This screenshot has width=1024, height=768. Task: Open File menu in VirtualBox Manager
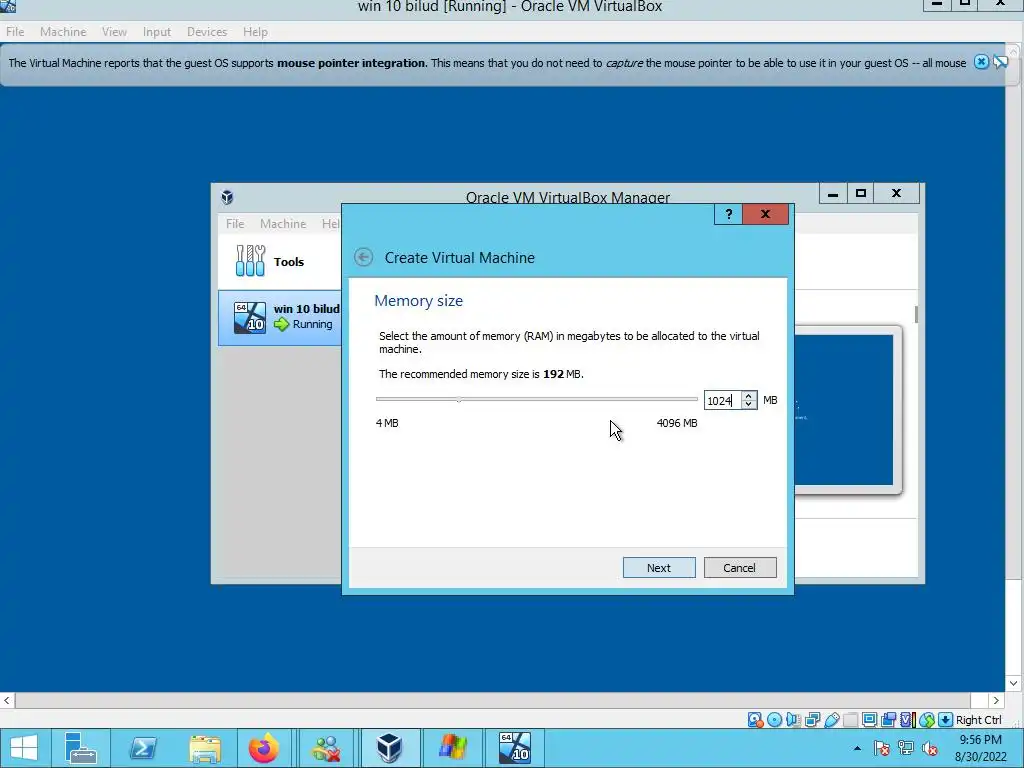click(235, 223)
